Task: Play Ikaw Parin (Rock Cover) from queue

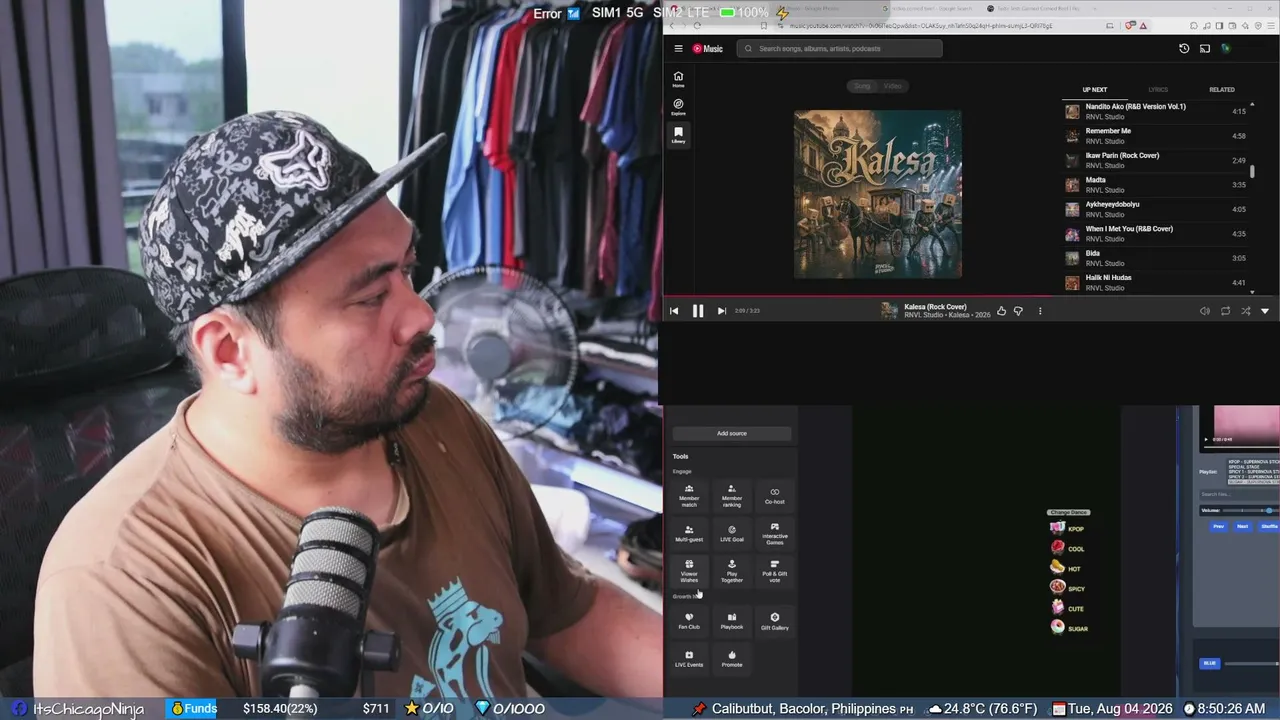Action: click(x=1156, y=160)
